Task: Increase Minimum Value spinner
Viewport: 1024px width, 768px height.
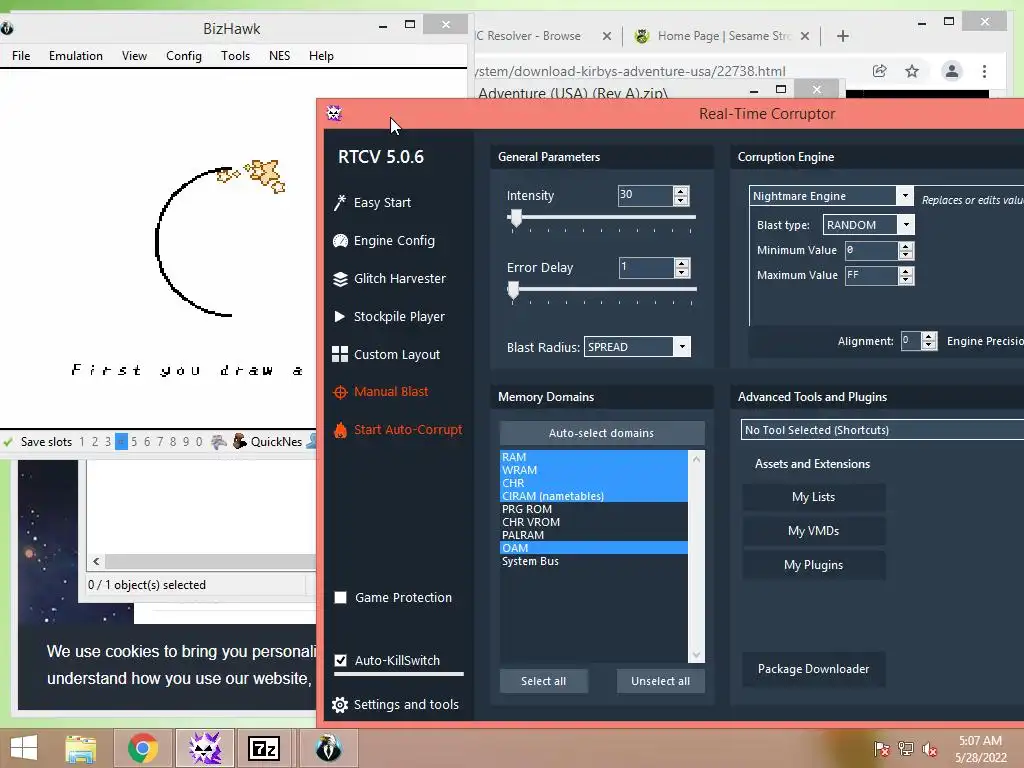Action: 905,246
